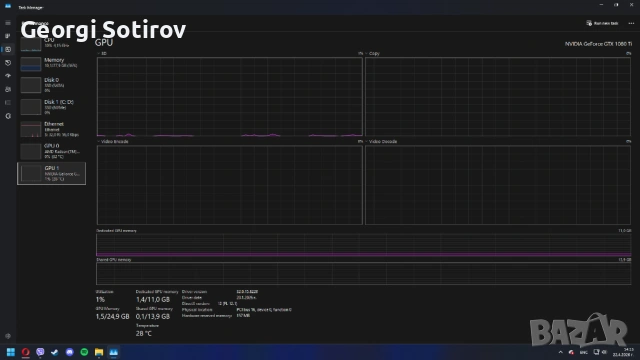Click the Dedicated GPU memory graph
The height and width of the screenshot is (360, 640).
click(364, 245)
